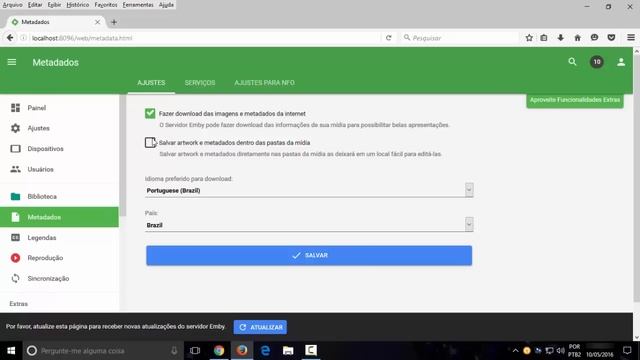
Task: Click the Reprodução play icon
Action: pyautogui.click(x=16, y=258)
